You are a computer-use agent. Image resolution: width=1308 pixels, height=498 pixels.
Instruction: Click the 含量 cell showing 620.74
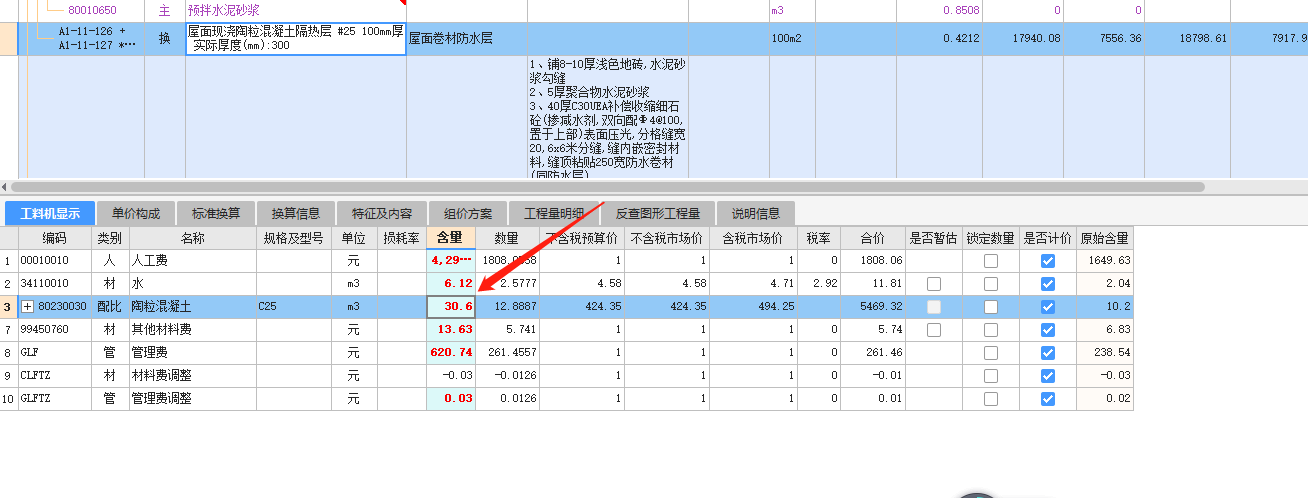click(x=451, y=352)
